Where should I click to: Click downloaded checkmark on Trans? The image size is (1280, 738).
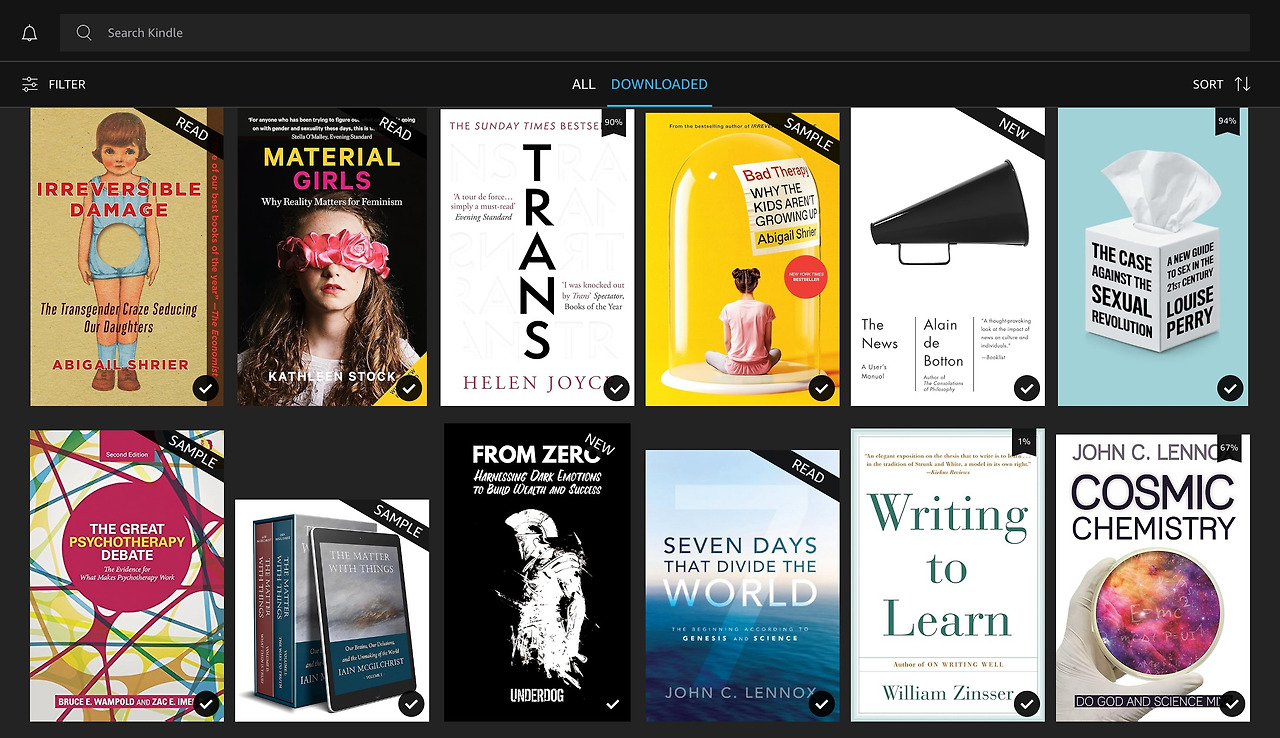click(617, 388)
